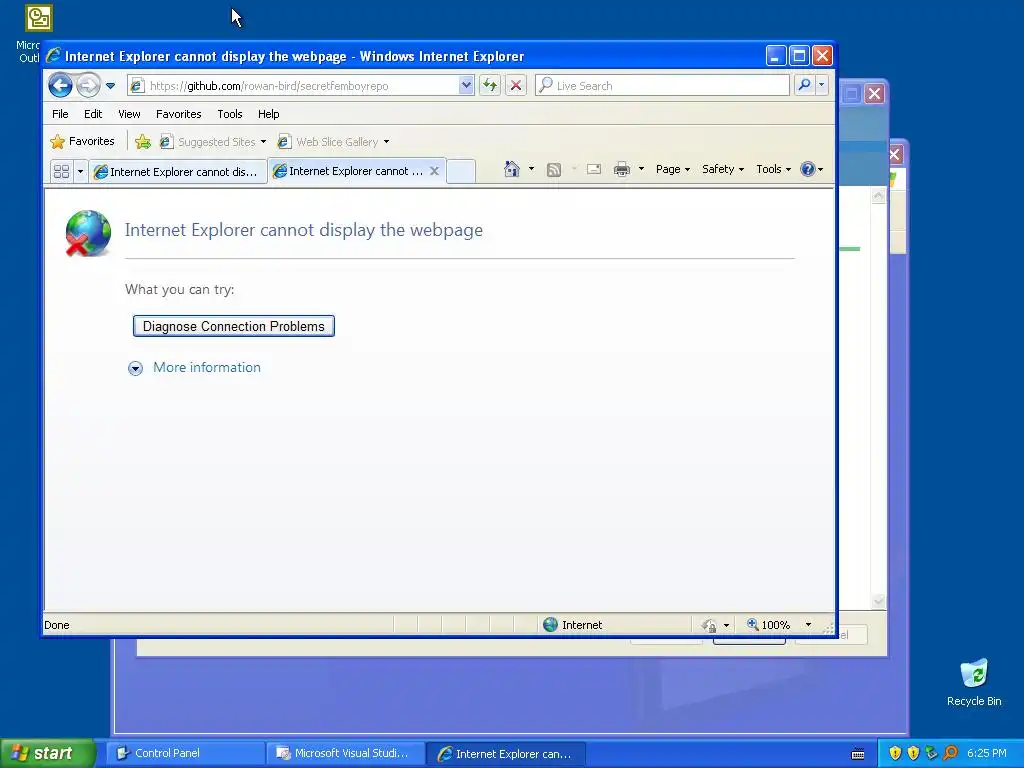
Task: Open the Favorites center star button
Action: (x=82, y=142)
